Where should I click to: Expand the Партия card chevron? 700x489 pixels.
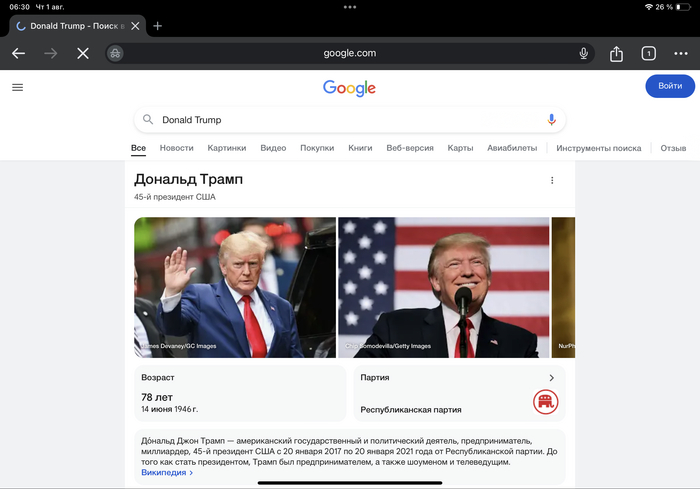[x=551, y=378]
